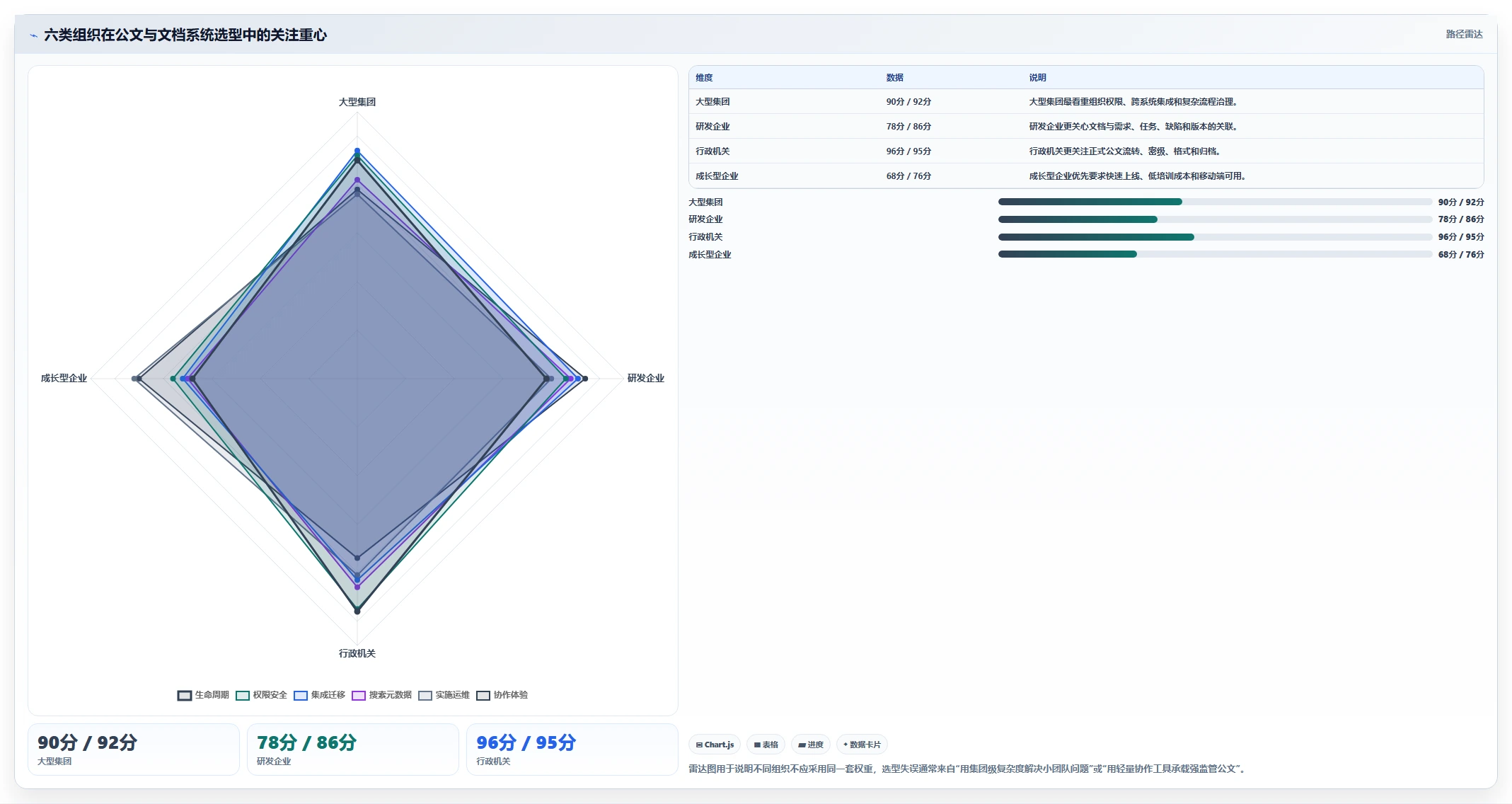Screen dimensions: 1512x804
Task: Click the 研发企业 progress bar
Action: tap(1215, 219)
